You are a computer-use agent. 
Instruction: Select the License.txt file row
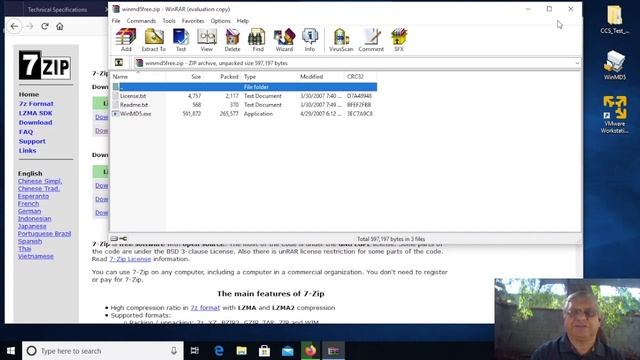[x=244, y=96]
